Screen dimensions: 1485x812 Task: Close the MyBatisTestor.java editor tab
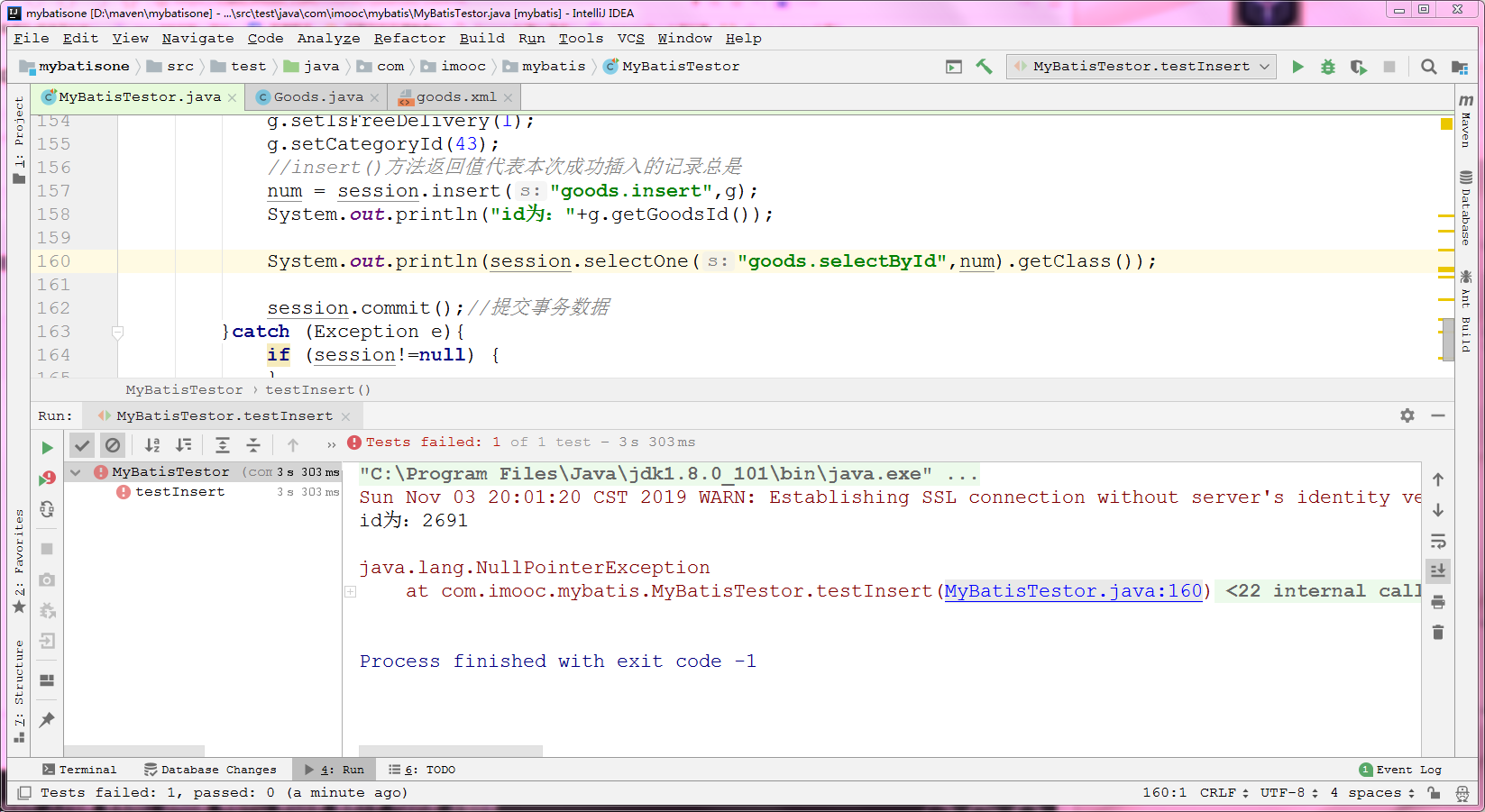[232, 98]
